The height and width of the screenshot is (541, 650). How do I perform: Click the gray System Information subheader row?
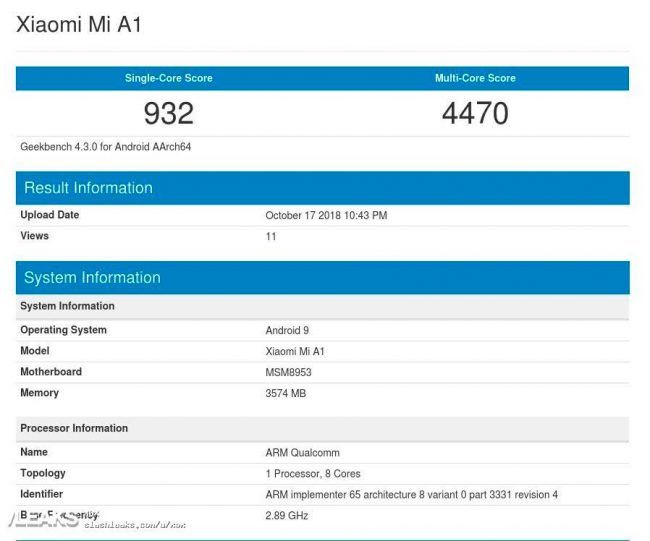(x=323, y=306)
